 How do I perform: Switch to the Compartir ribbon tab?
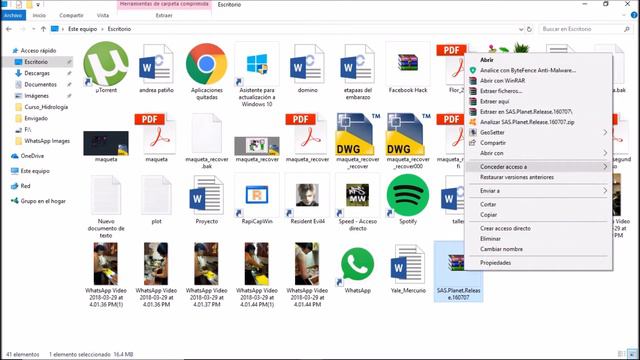(x=71, y=15)
